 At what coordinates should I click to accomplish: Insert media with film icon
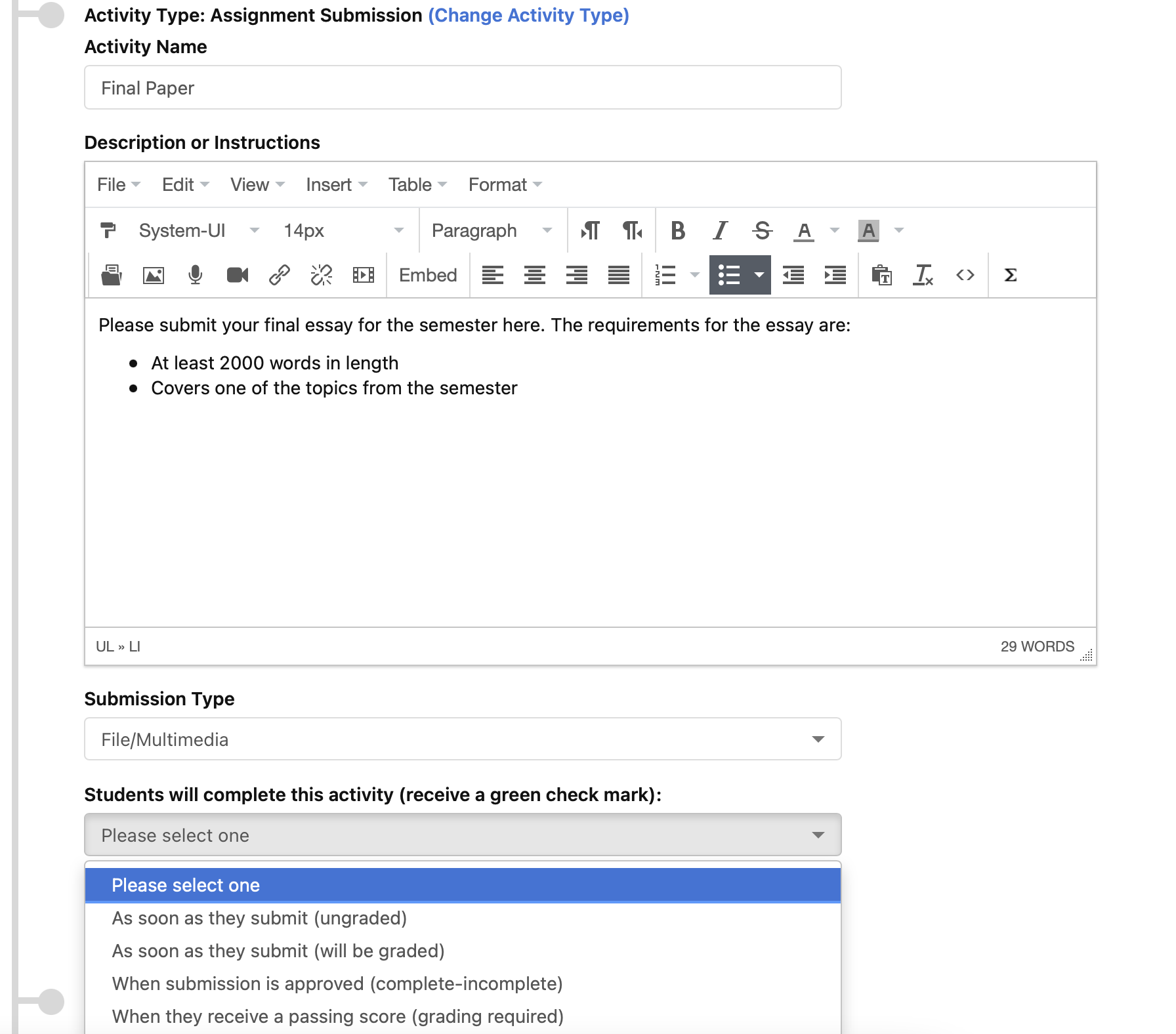[363, 275]
